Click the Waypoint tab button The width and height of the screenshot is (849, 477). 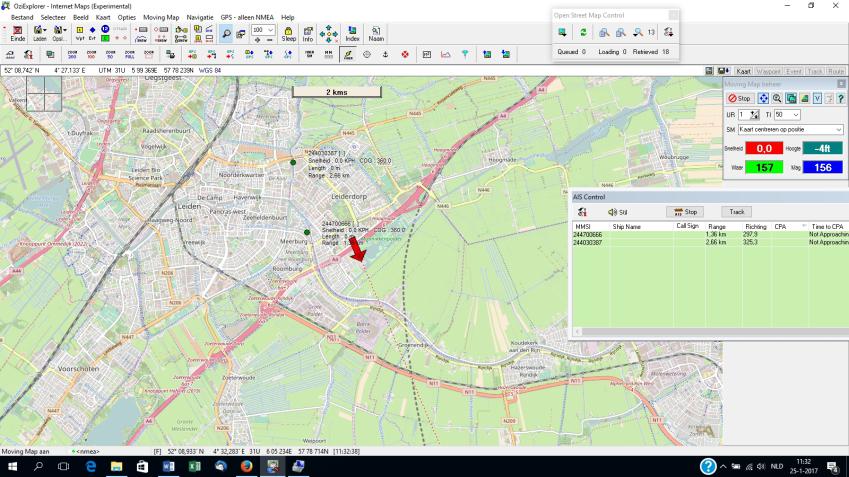pos(768,71)
